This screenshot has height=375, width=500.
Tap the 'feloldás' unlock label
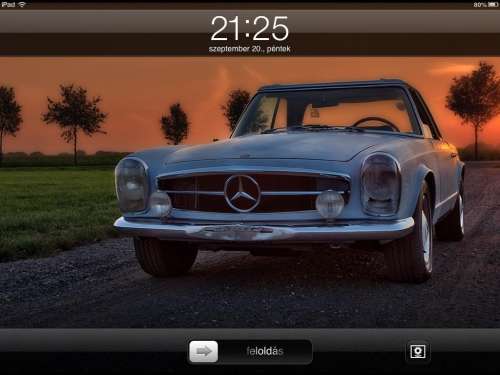(x=265, y=351)
